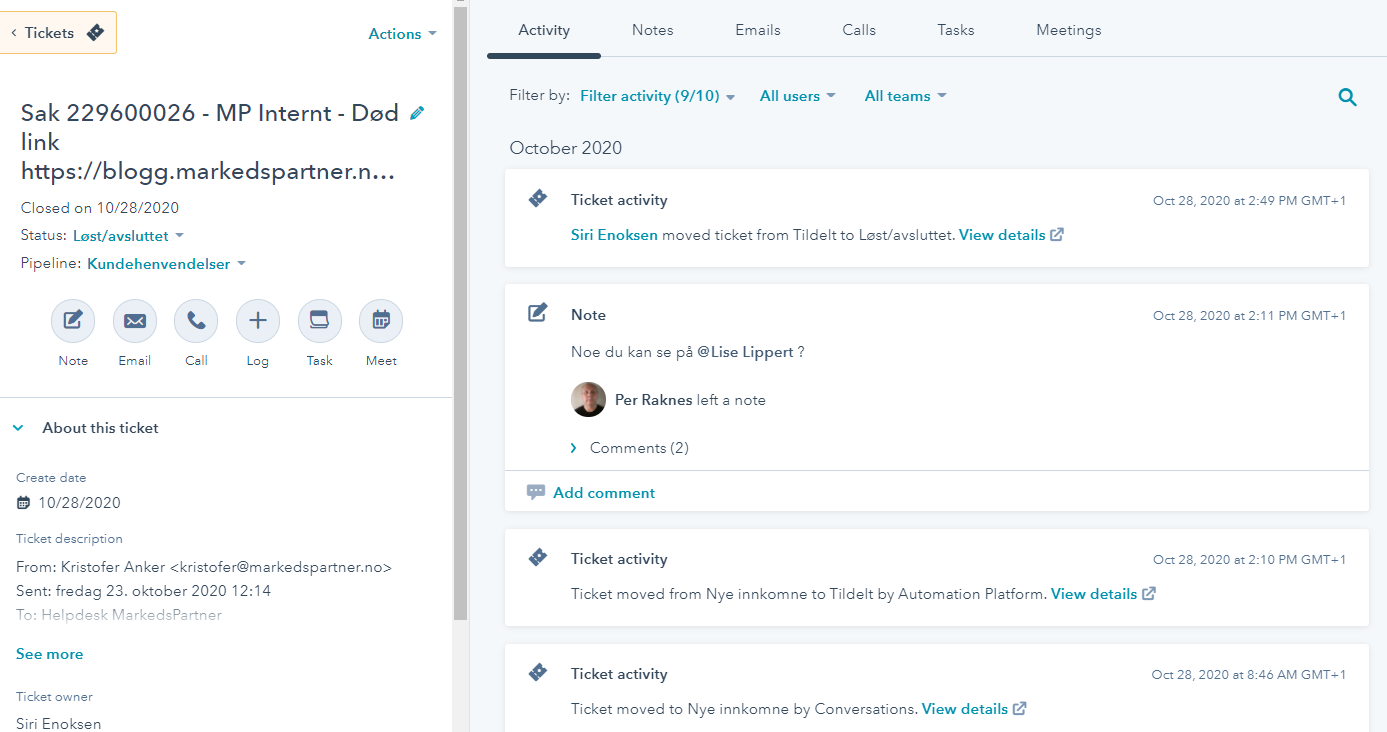The height and width of the screenshot is (732, 1387).
Task: Open the All users filter
Action: pos(797,96)
